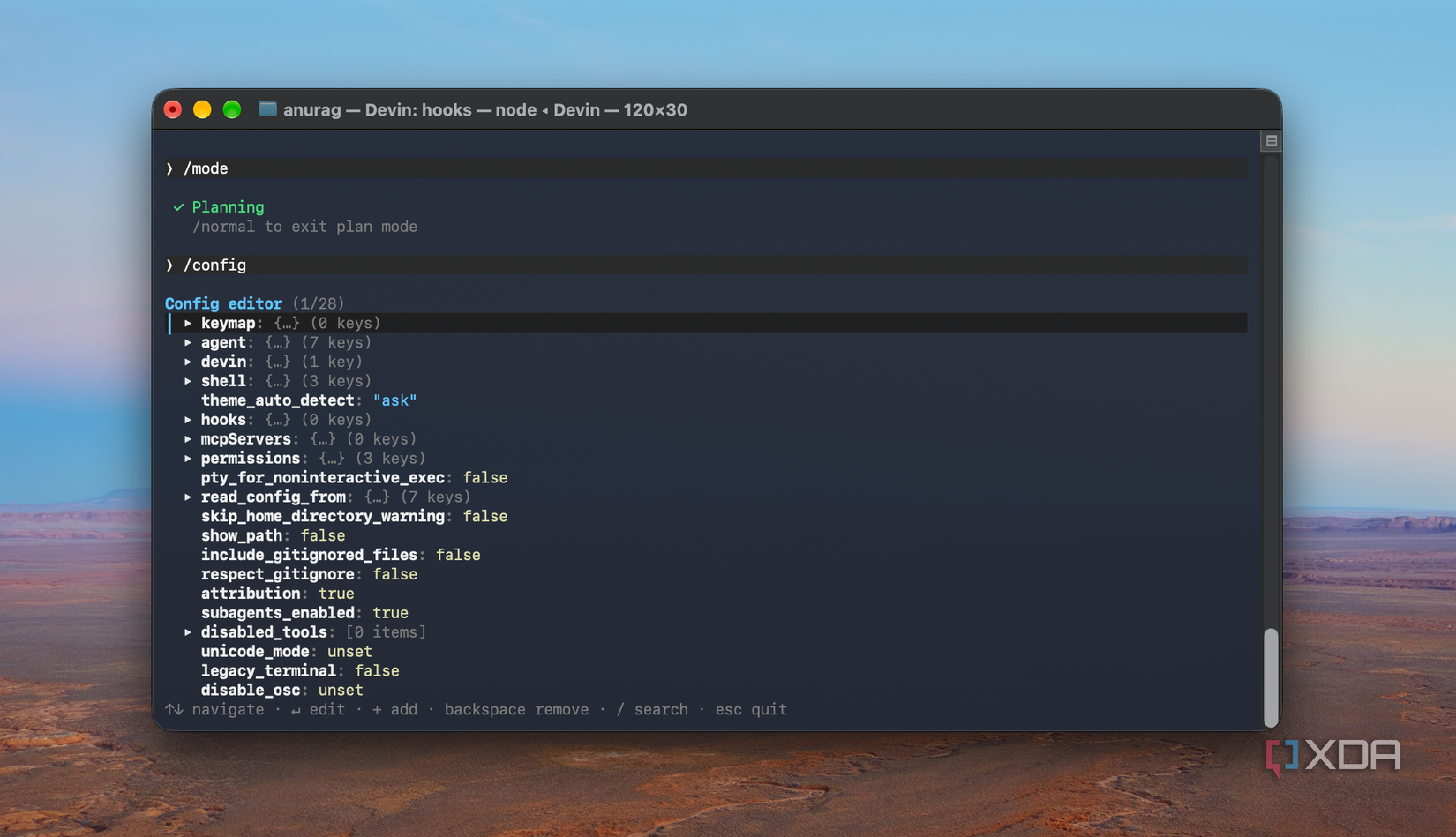Image resolution: width=1456 pixels, height=837 pixels.
Task: Expand the read_config_from entry
Action: coord(188,497)
